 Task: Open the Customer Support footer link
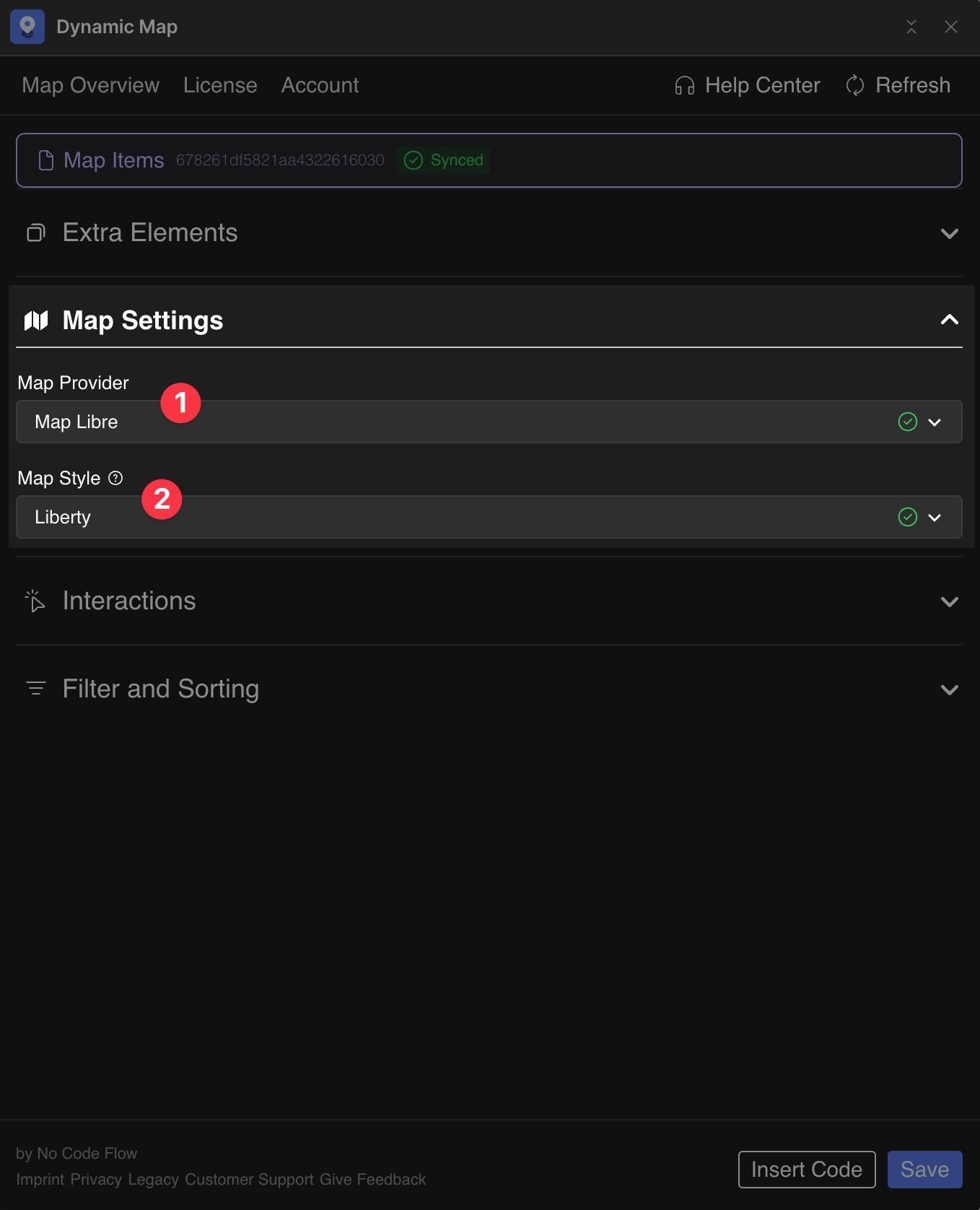click(249, 1179)
